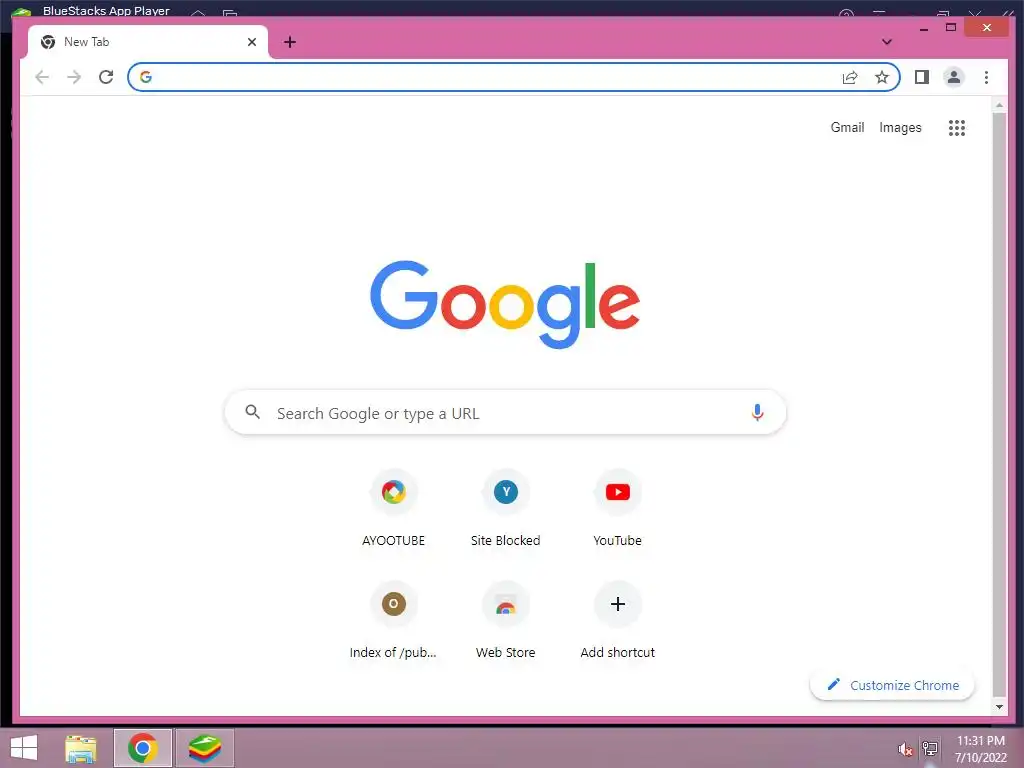Open a new tab with plus button
The height and width of the screenshot is (768, 1024).
[x=290, y=42]
